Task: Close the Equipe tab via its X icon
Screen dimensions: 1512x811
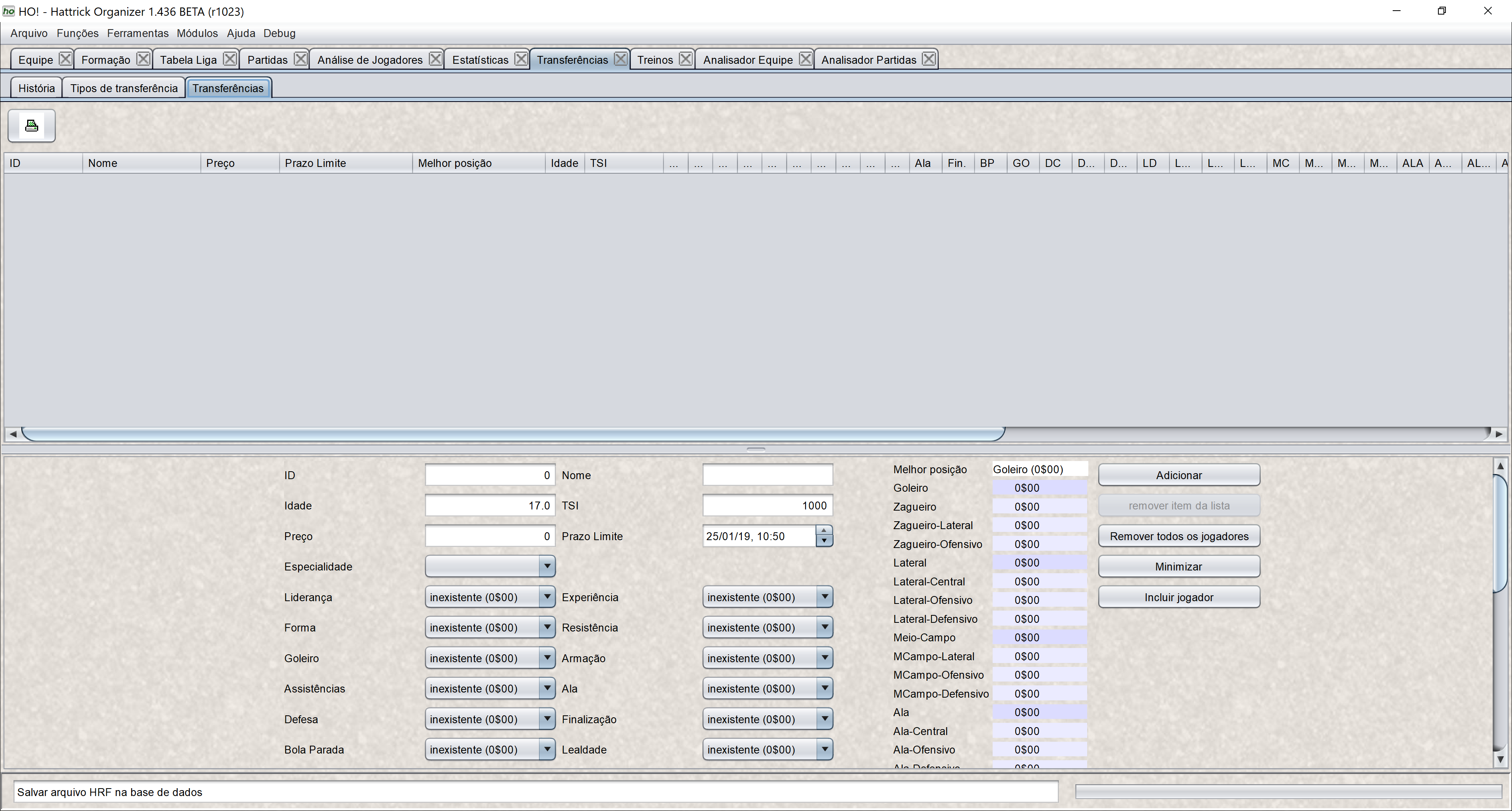Action: click(x=65, y=58)
